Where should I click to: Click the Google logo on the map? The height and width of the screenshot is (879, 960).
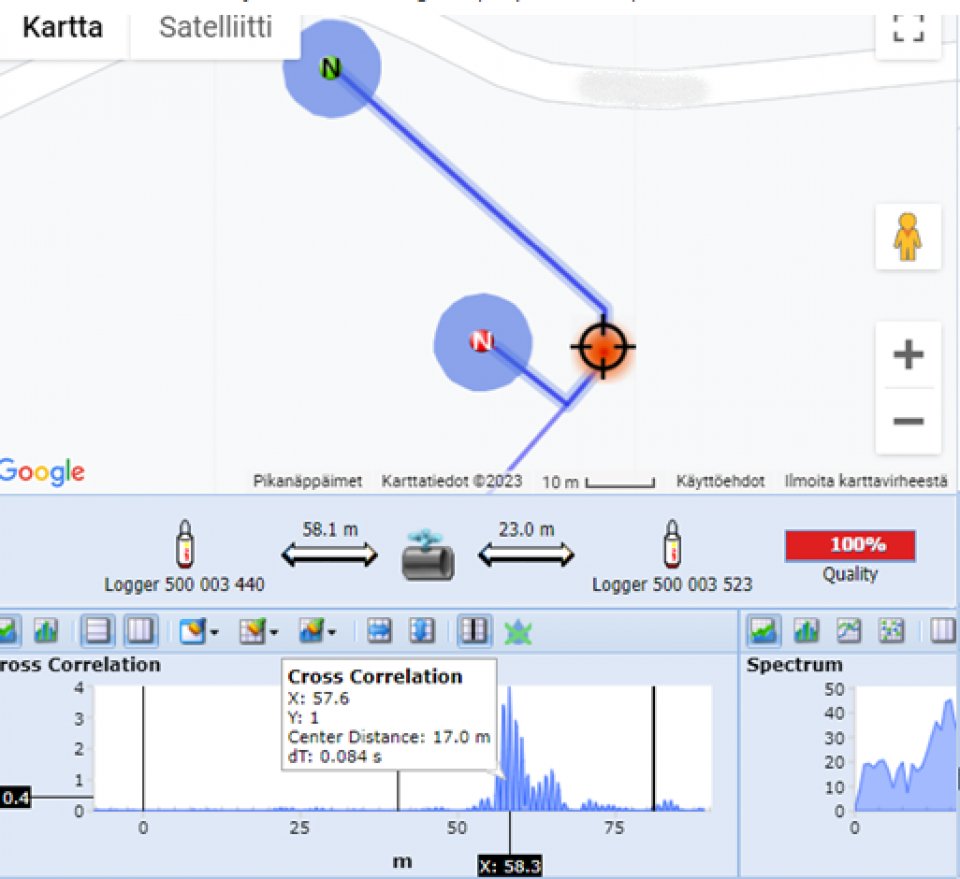click(42, 472)
